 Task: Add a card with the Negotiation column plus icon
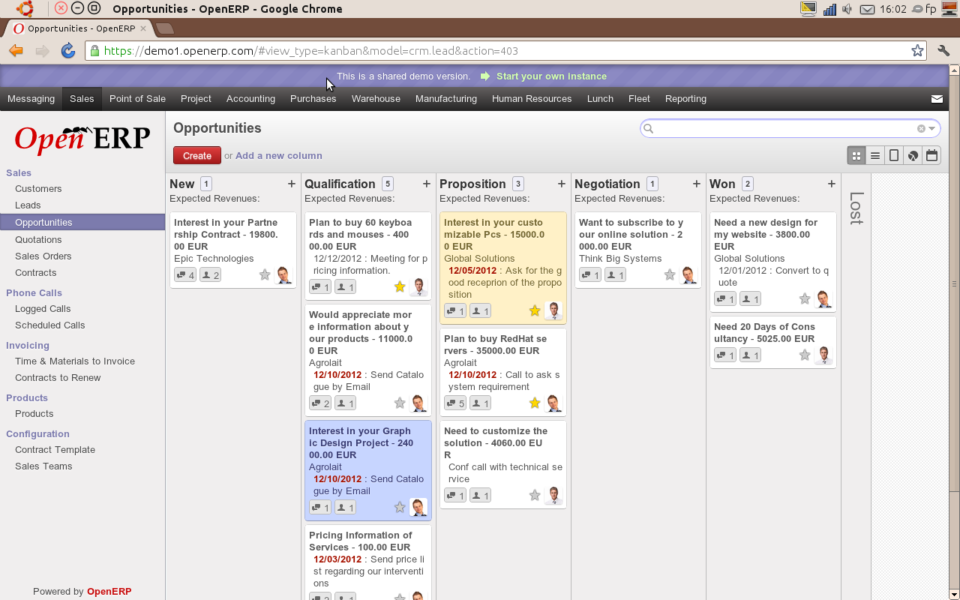click(x=696, y=184)
